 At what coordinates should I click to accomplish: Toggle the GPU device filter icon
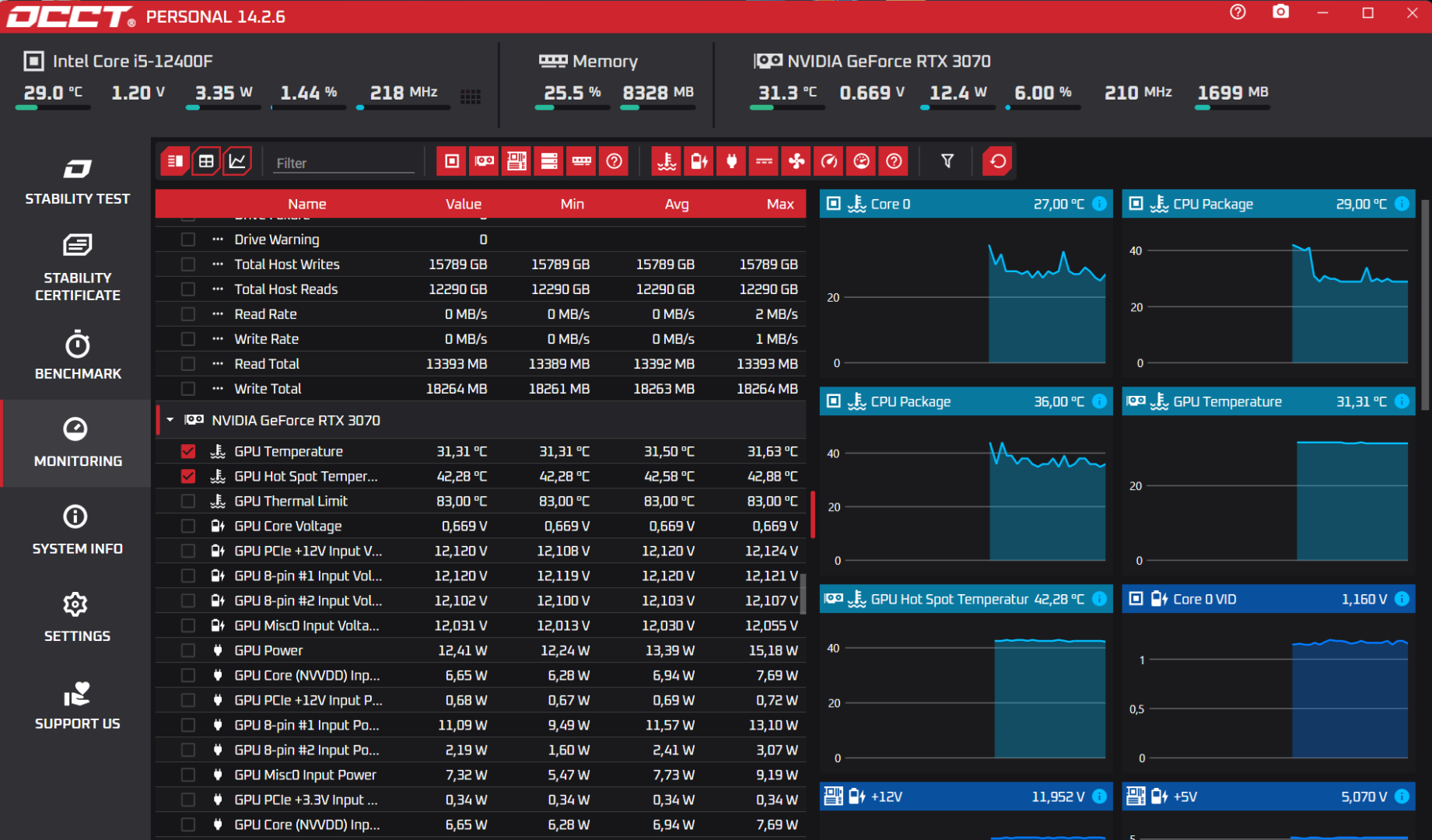484,162
